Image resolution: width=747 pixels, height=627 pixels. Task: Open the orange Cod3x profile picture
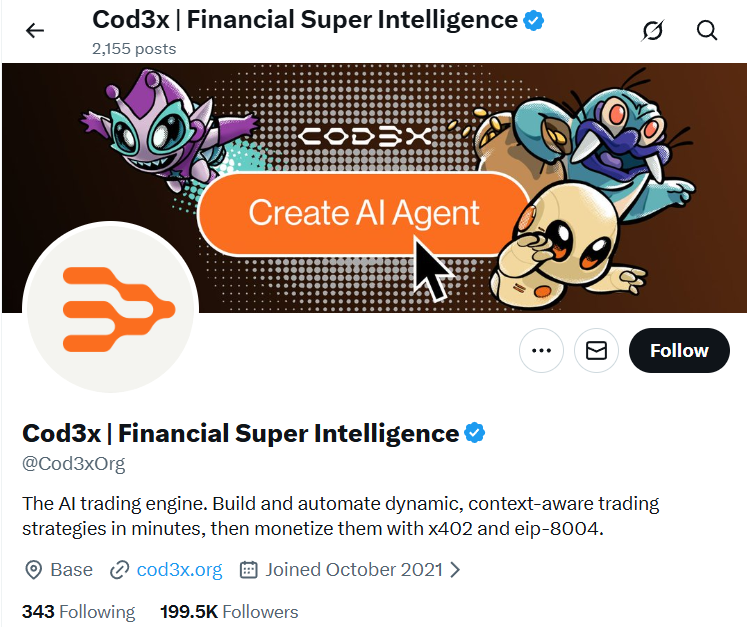(110, 305)
